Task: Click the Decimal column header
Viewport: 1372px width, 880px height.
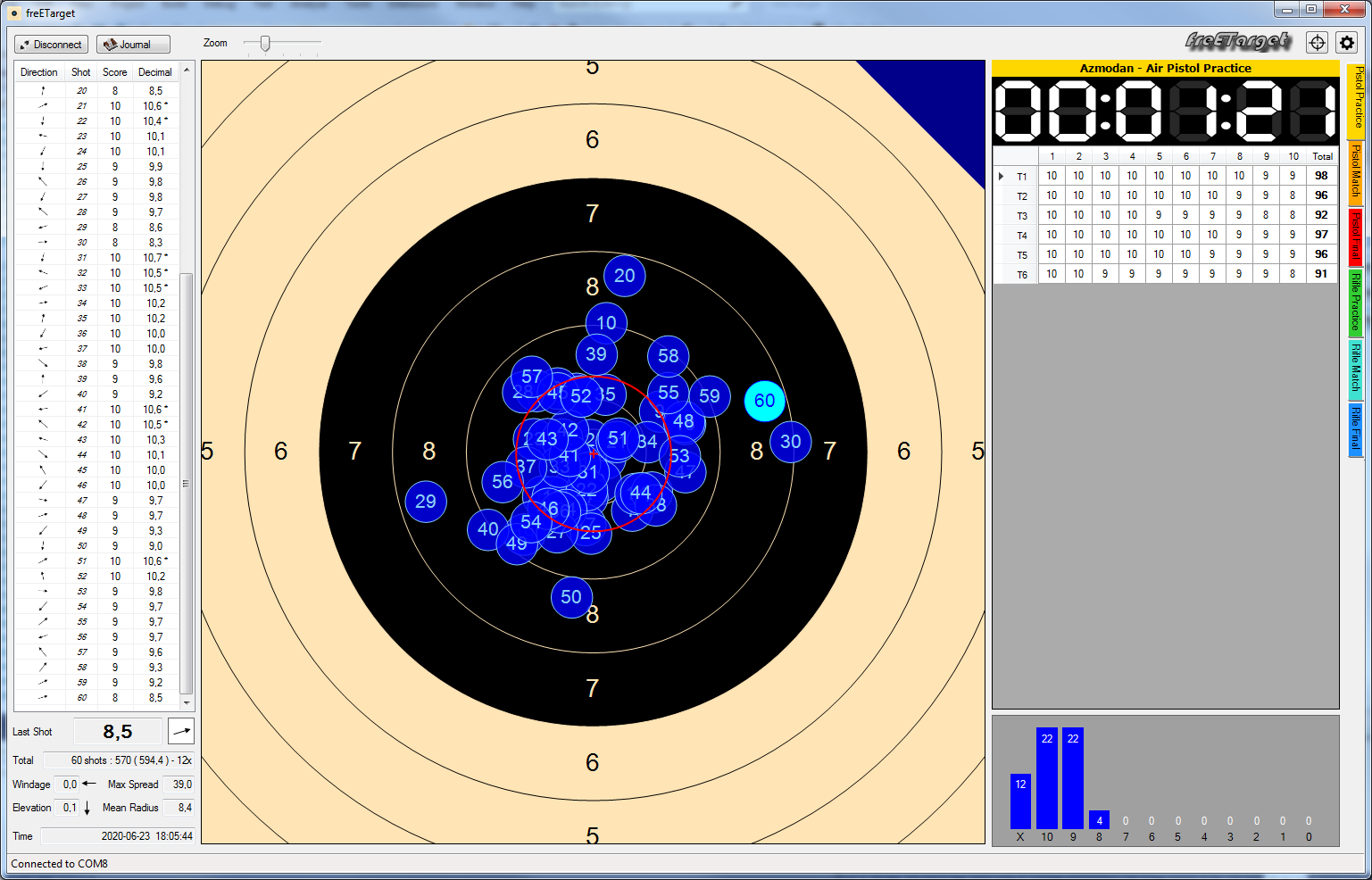Action: click(155, 72)
